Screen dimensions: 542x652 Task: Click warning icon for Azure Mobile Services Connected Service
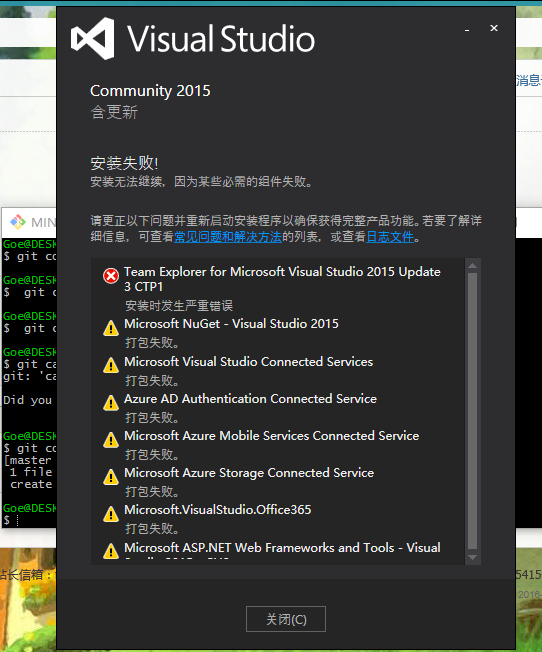111,440
